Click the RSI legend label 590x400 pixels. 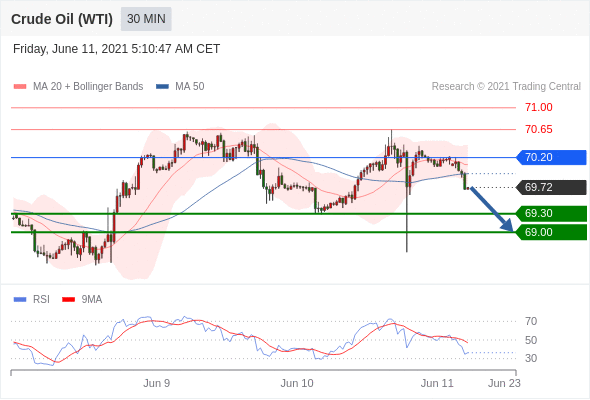pyautogui.click(x=41, y=300)
